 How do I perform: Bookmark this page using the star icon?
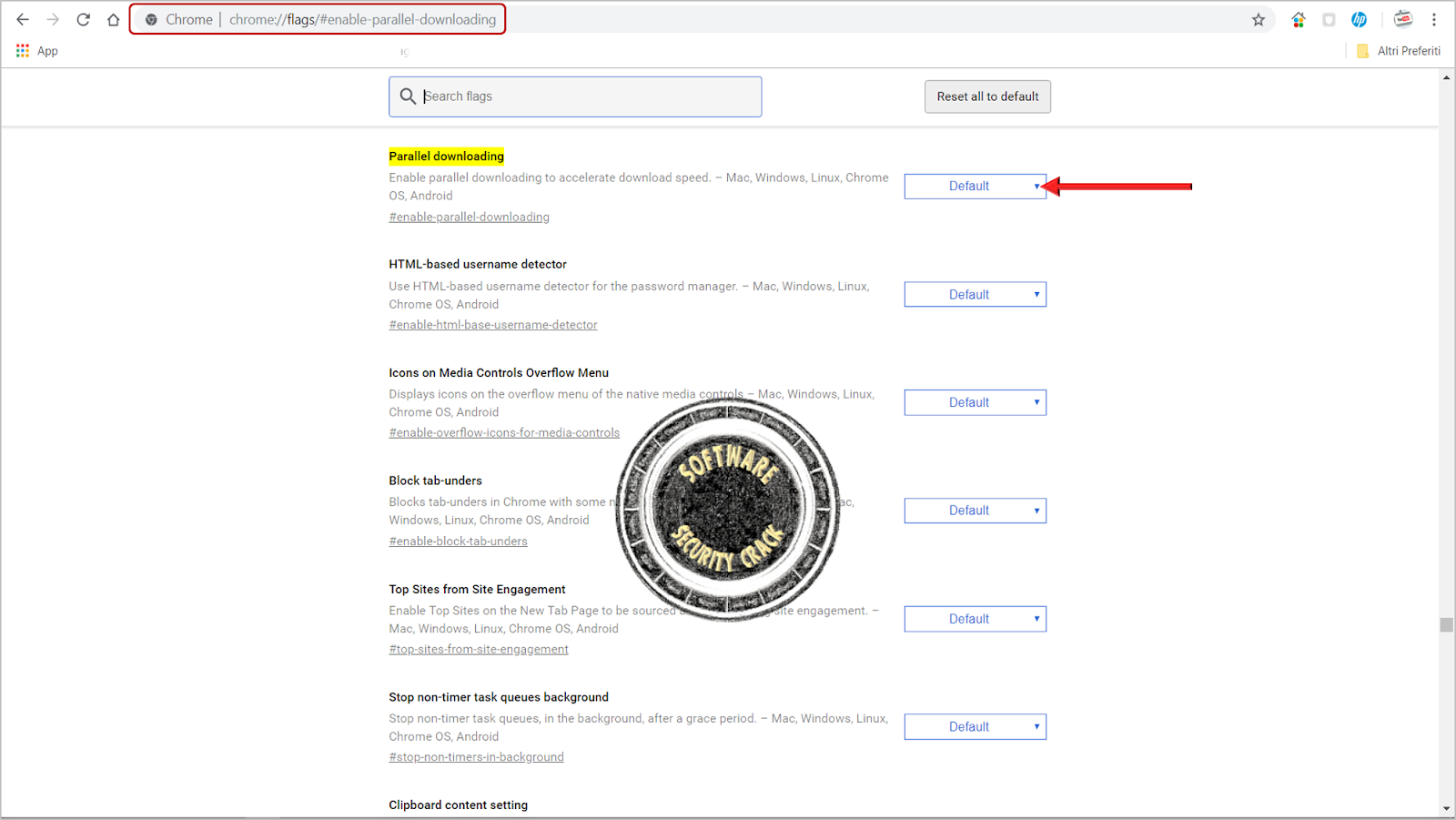(1259, 19)
